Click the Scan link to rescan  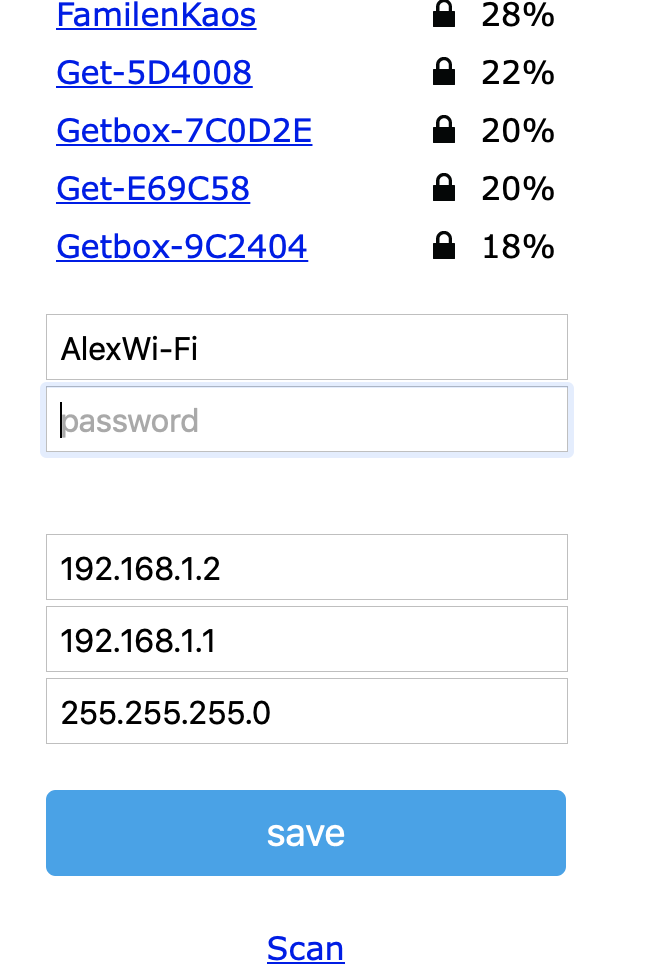[x=305, y=948]
